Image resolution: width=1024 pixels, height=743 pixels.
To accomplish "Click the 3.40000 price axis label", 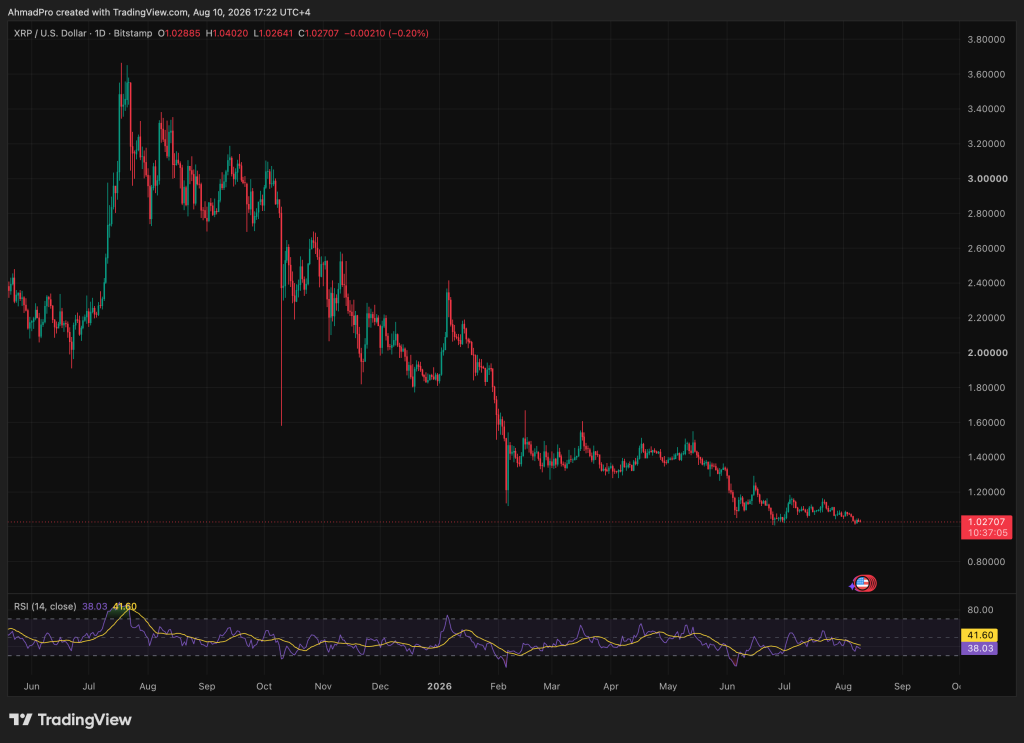I will click(x=986, y=109).
